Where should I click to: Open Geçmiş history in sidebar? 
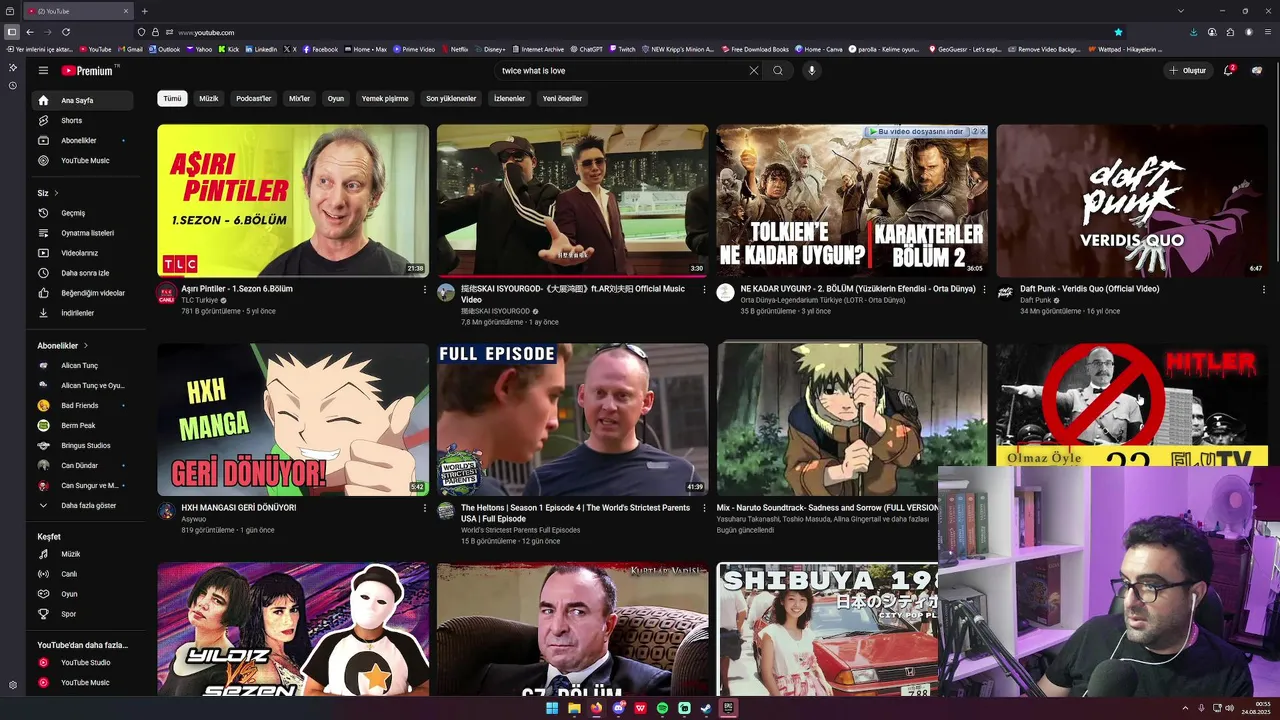(x=80, y=213)
